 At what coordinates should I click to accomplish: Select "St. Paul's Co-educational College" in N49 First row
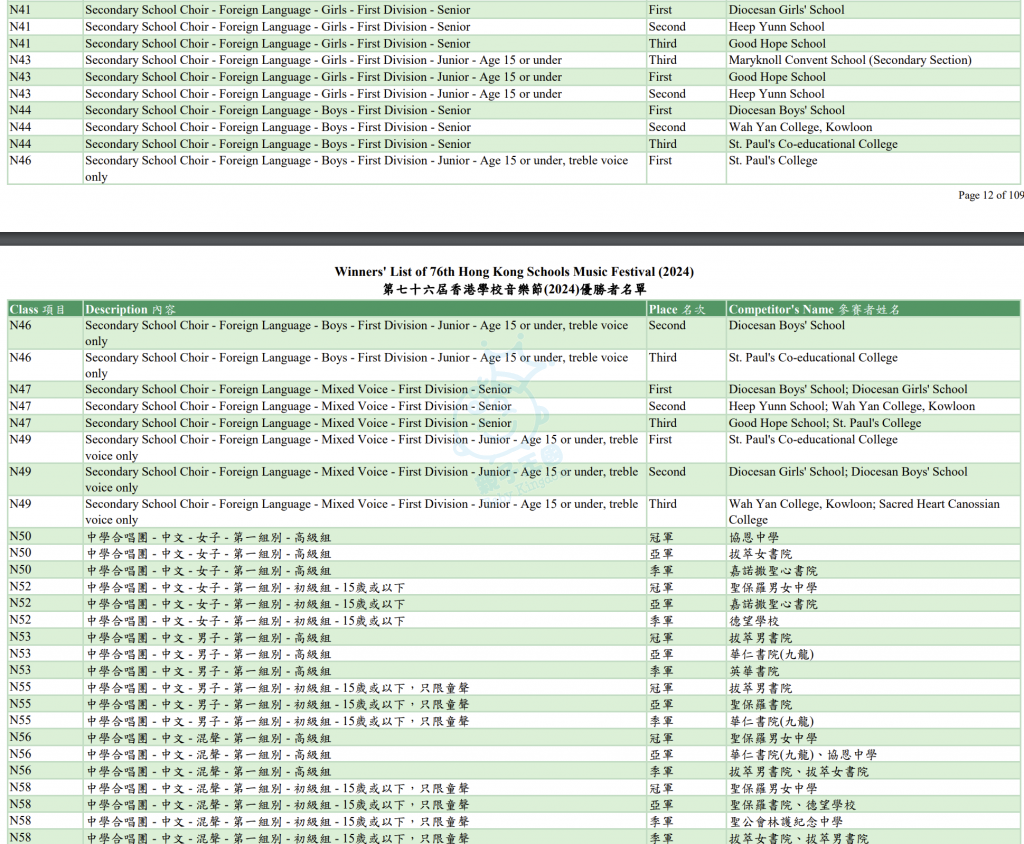pyautogui.click(x=813, y=440)
